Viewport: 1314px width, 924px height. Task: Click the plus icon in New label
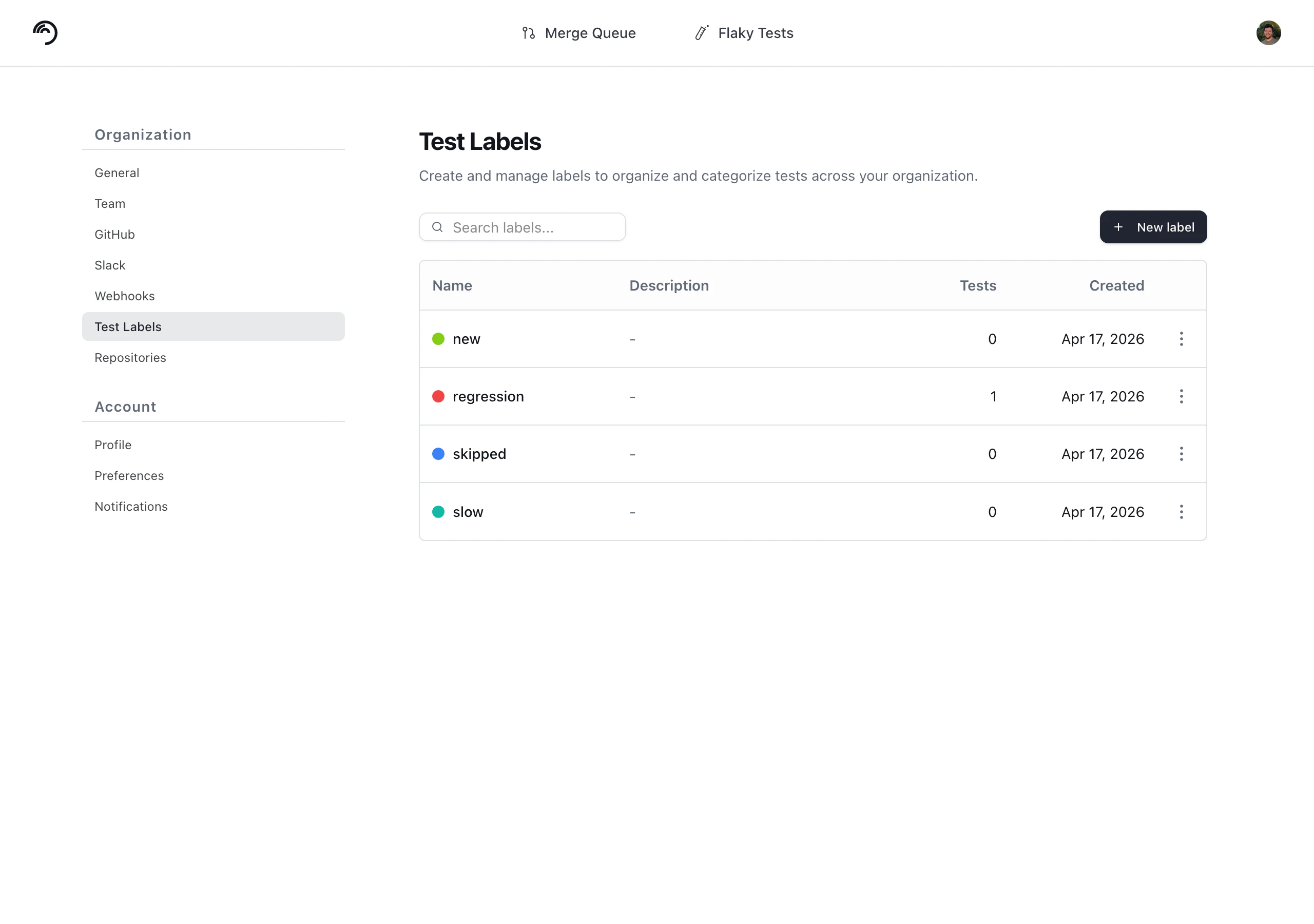[x=1118, y=227]
